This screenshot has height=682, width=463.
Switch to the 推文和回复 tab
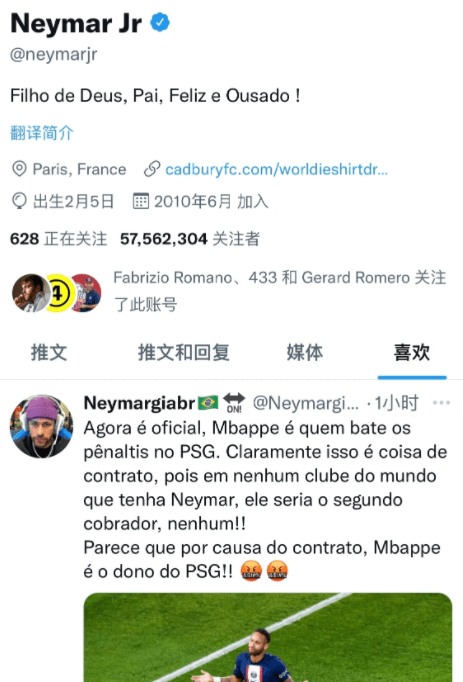coord(184,352)
